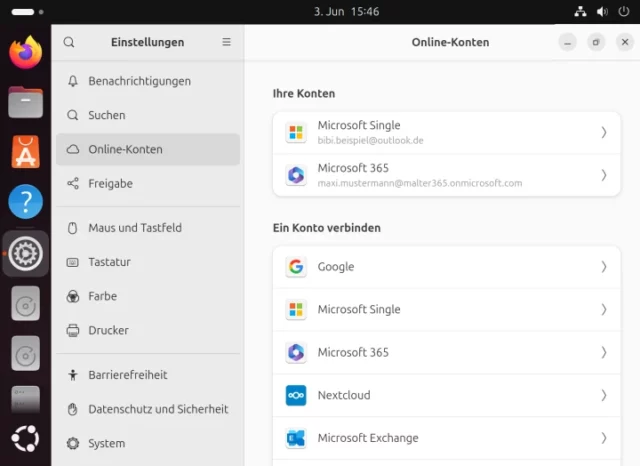640x466 pixels.
Task: Open network status icon in top bar
Action: (x=580, y=11)
